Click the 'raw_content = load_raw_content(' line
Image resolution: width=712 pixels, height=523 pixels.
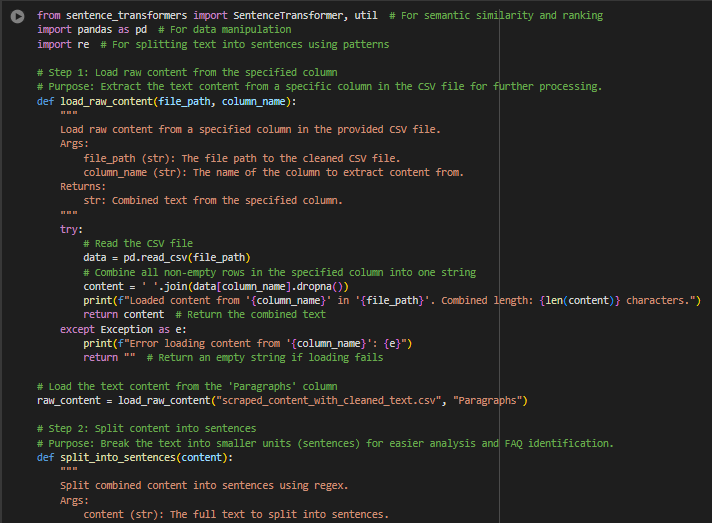coord(282,401)
